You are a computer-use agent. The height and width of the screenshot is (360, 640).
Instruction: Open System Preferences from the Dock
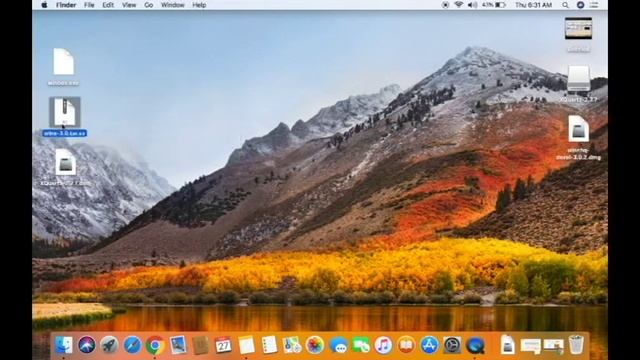[452, 345]
